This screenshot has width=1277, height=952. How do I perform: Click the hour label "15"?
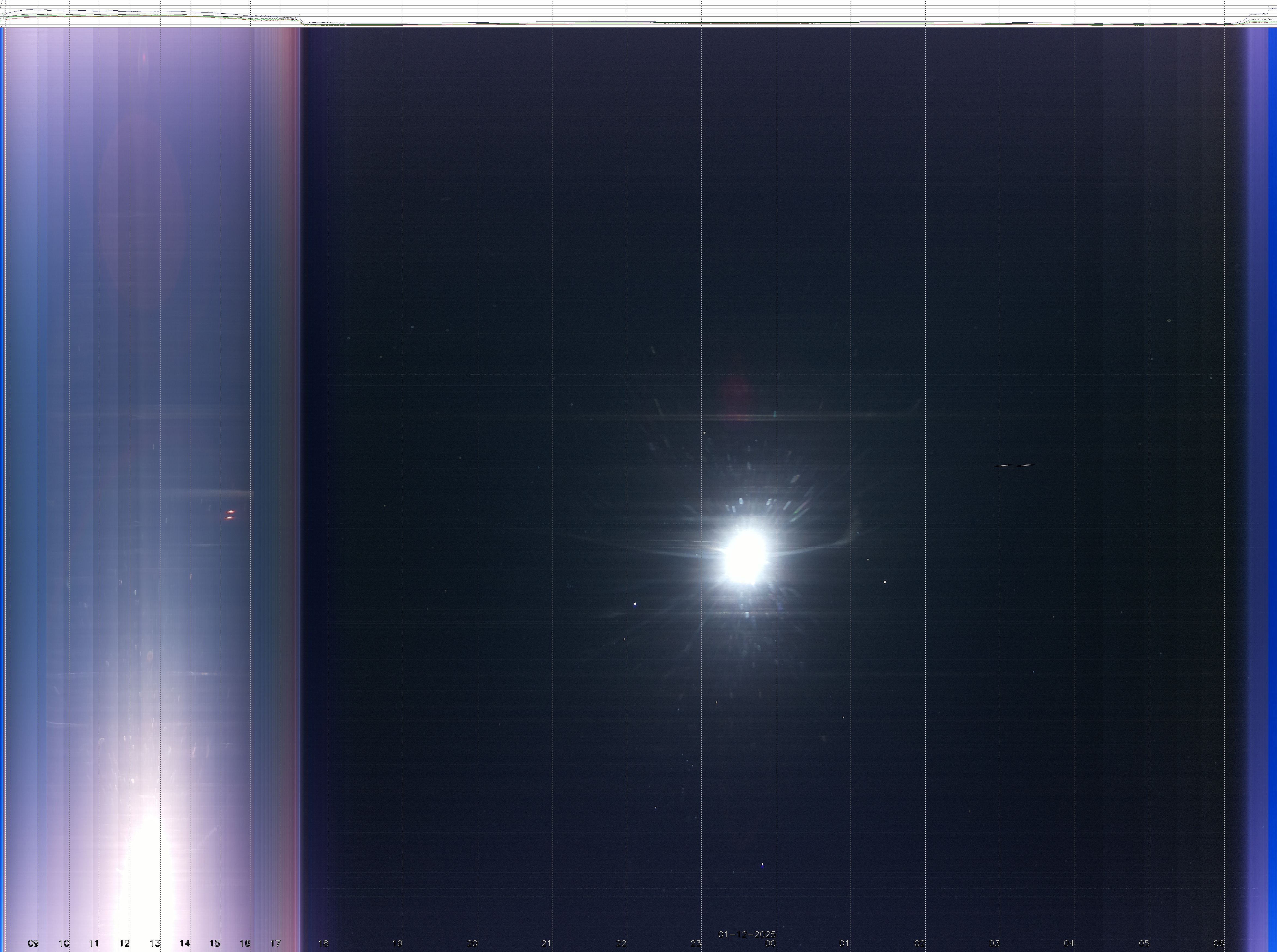(x=214, y=943)
